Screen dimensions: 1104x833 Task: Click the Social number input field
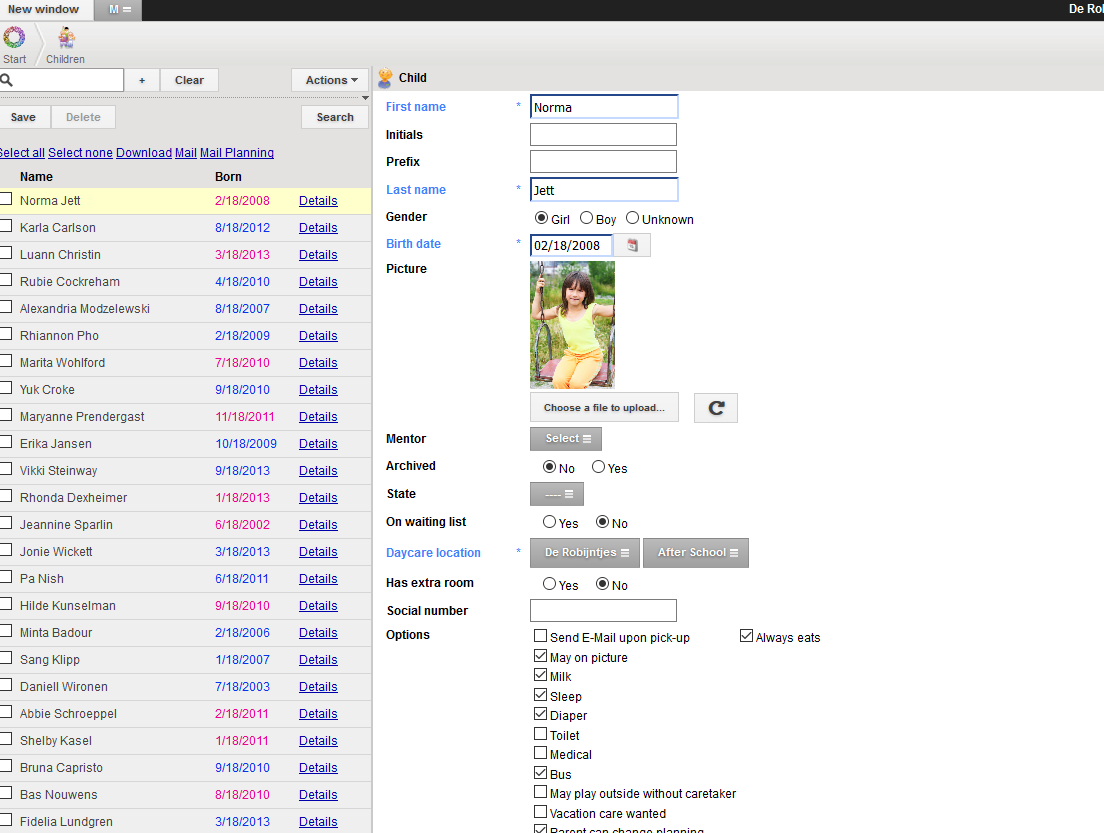(603, 610)
